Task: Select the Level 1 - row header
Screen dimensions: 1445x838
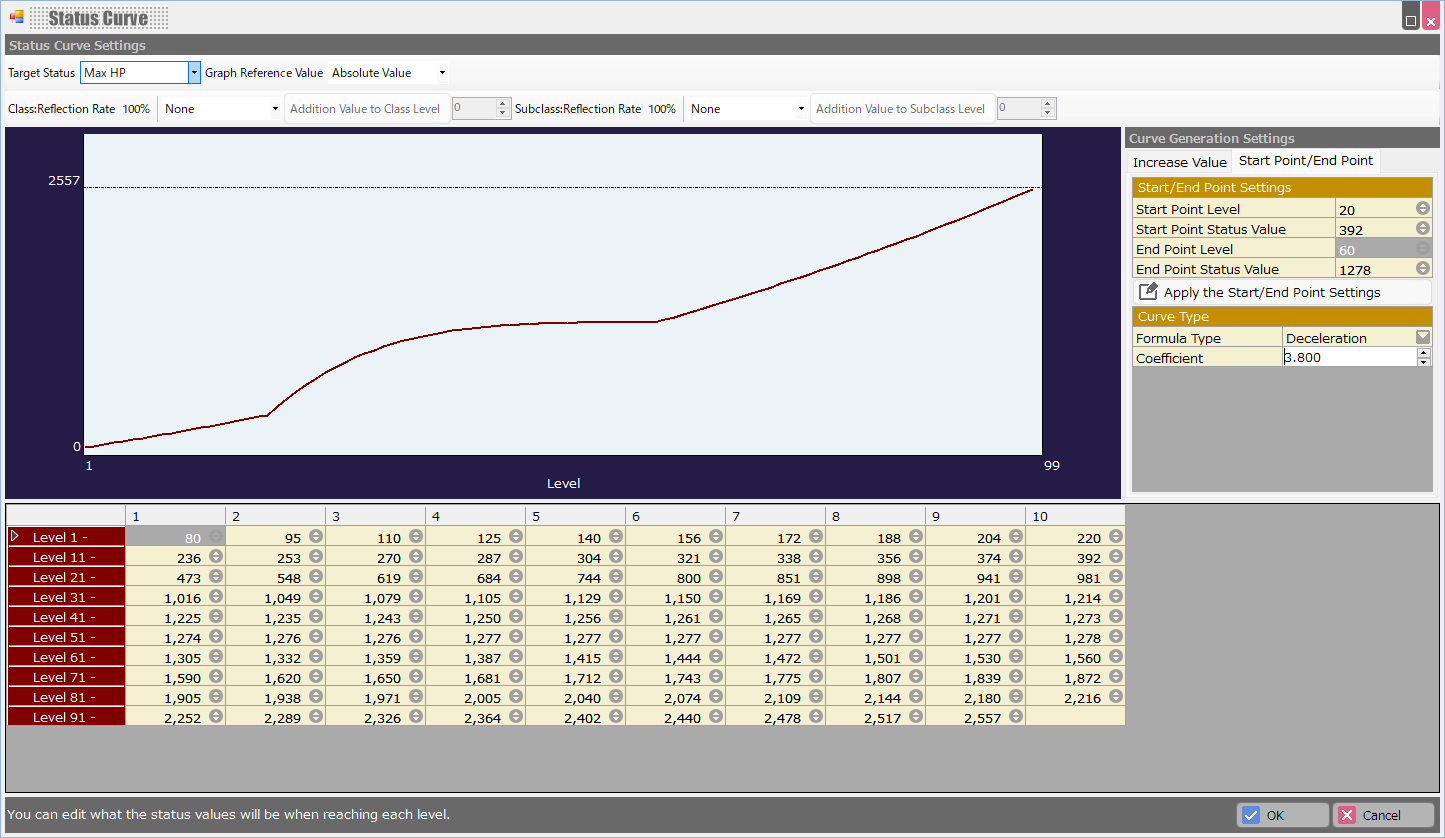Action: [66, 537]
